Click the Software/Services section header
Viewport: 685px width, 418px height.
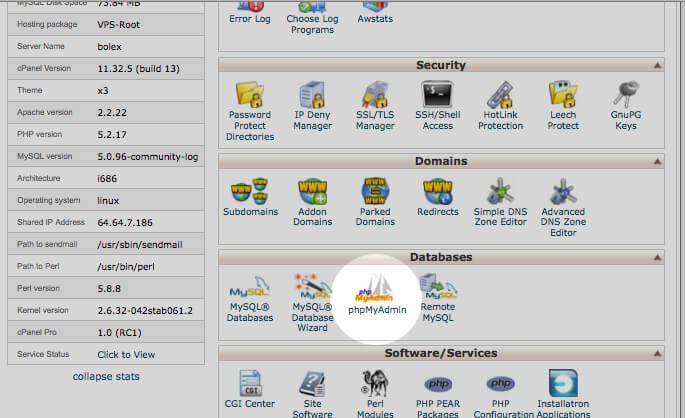tap(441, 353)
